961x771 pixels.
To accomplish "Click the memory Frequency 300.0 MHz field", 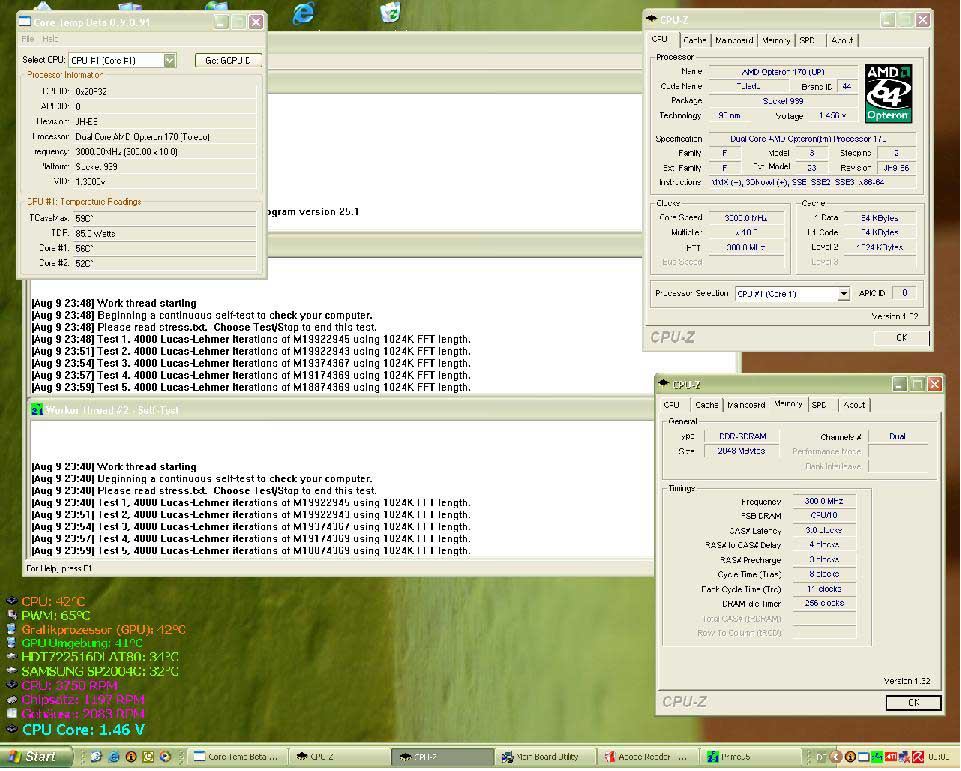I will pyautogui.click(x=824, y=501).
